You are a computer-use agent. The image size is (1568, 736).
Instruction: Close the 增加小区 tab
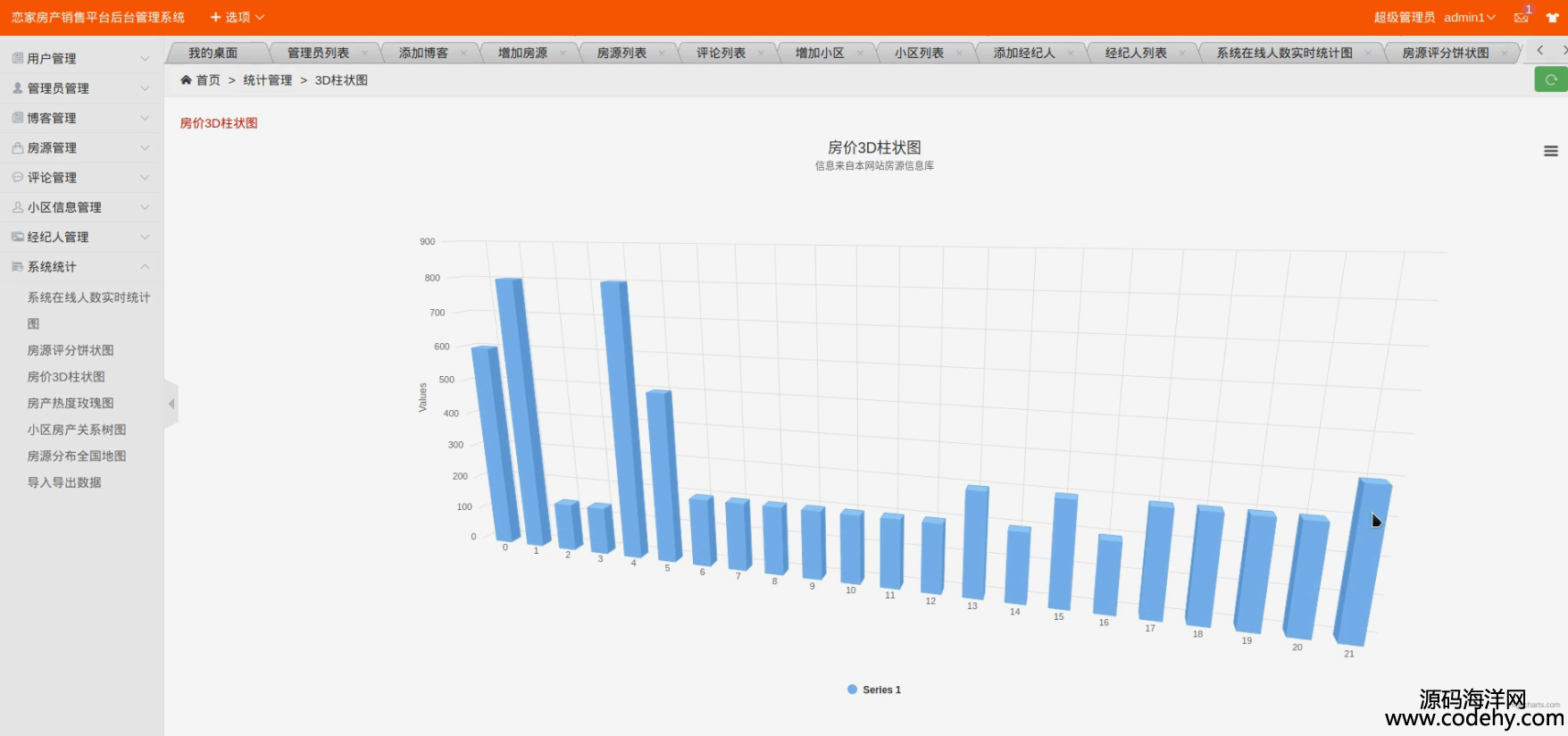coord(860,53)
